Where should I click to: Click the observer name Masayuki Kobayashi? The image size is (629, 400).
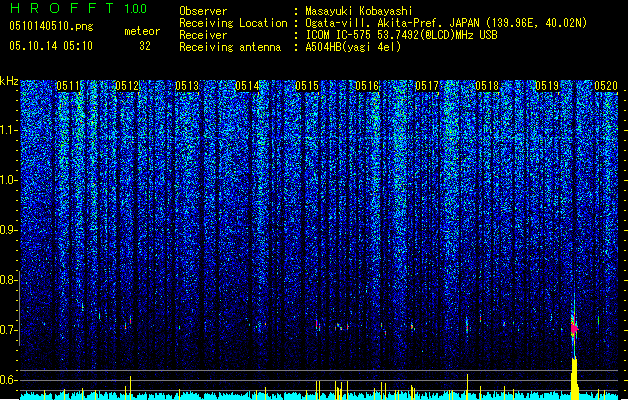tap(358, 11)
